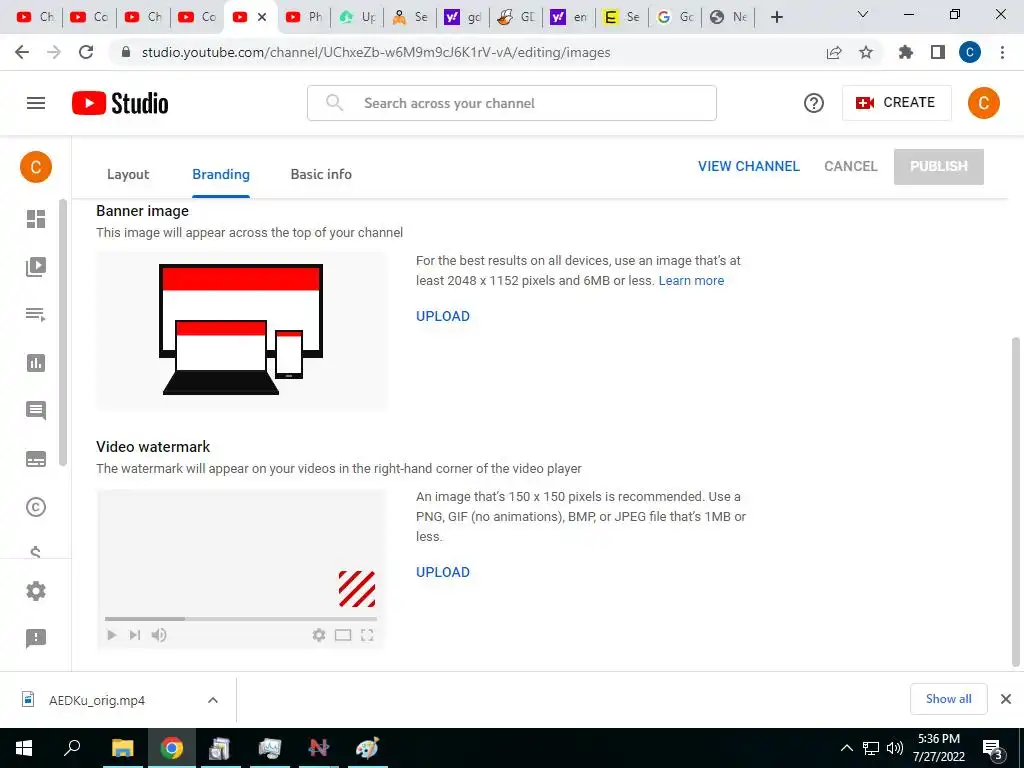Switch to the Google browser tab
1024x768 pixels.
pos(675,17)
